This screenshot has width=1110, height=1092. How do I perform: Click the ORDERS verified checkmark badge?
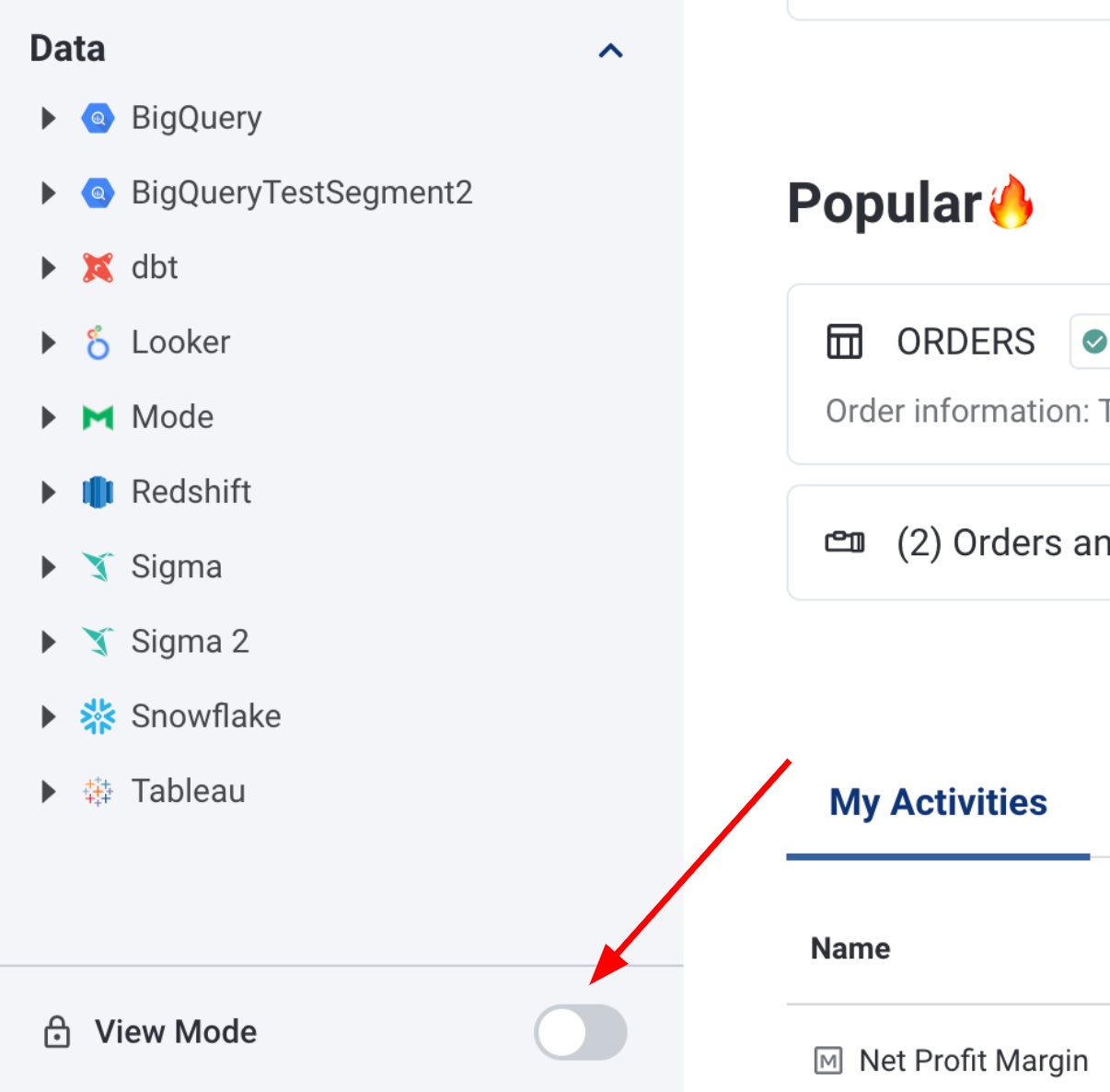point(1094,342)
